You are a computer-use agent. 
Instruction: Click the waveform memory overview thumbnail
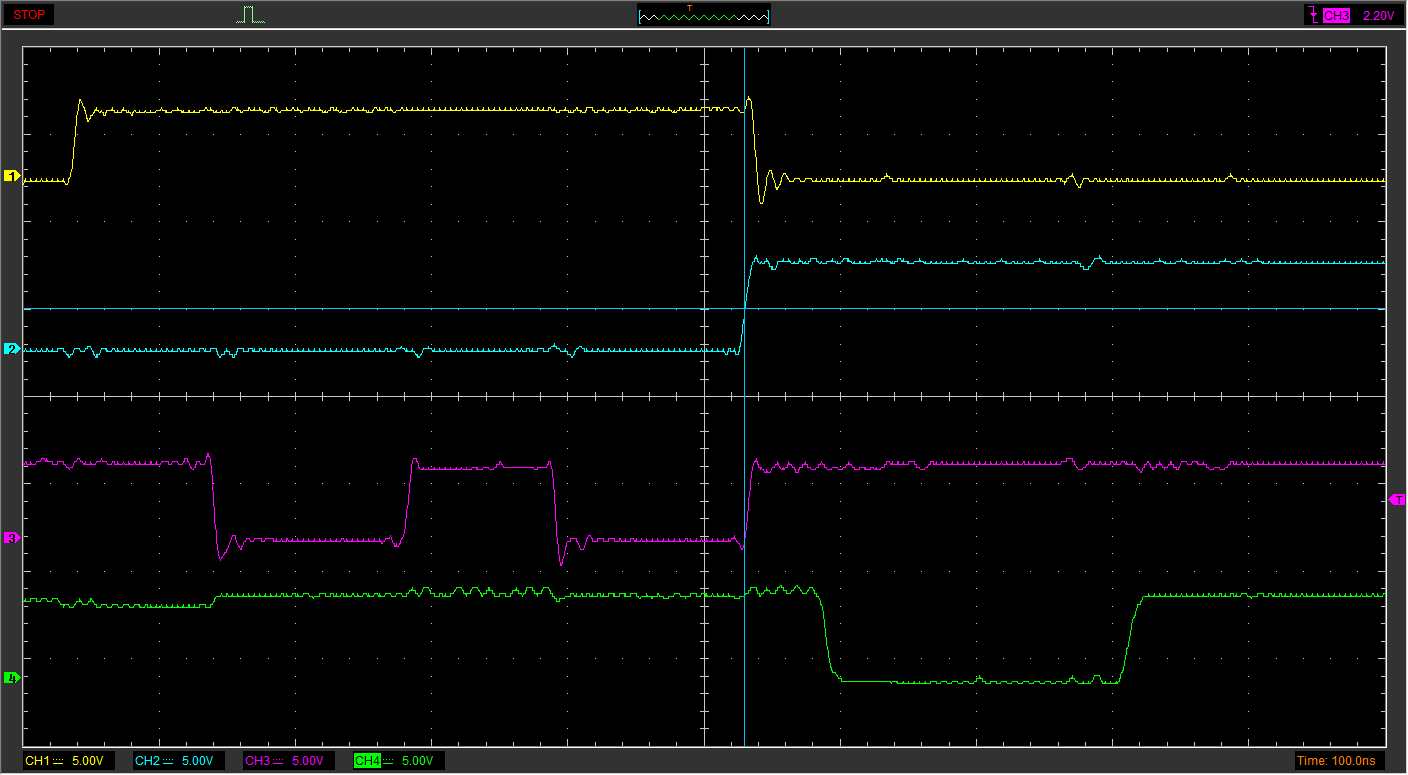pyautogui.click(x=704, y=16)
